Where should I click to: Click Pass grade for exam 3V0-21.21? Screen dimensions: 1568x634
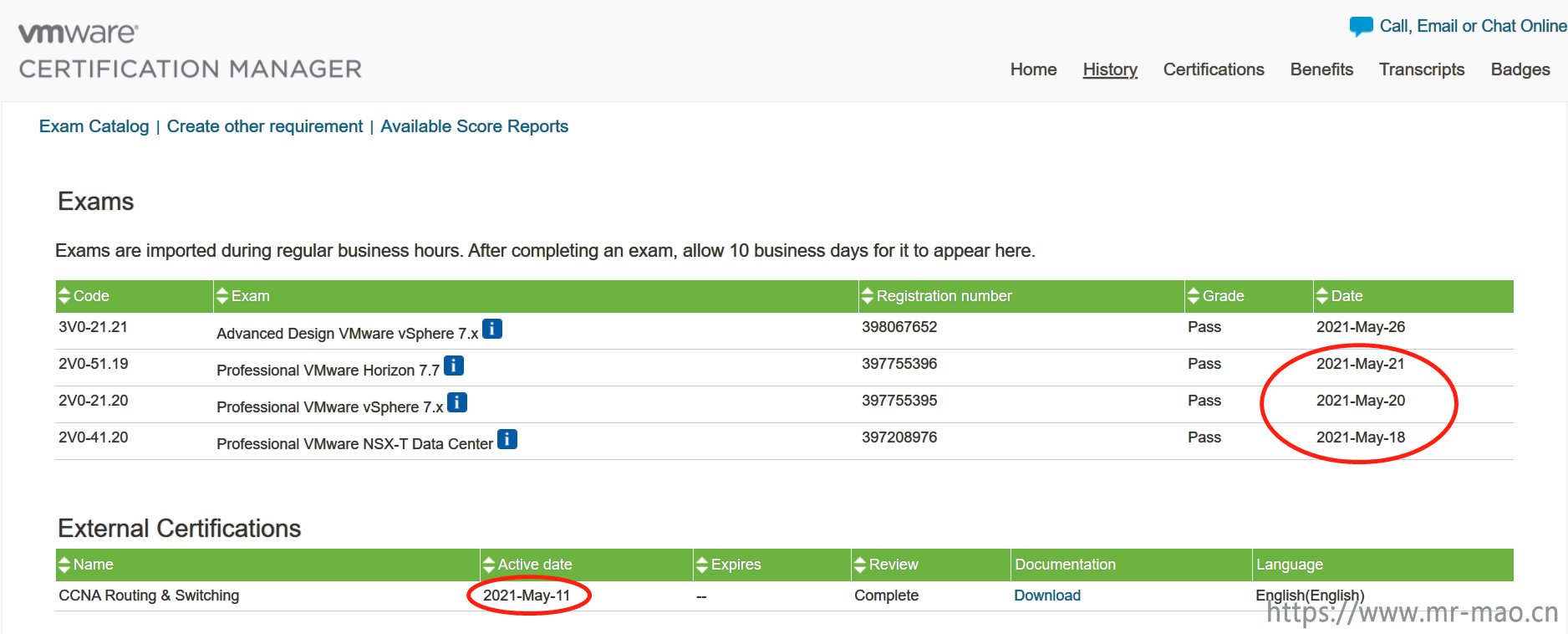1204,327
